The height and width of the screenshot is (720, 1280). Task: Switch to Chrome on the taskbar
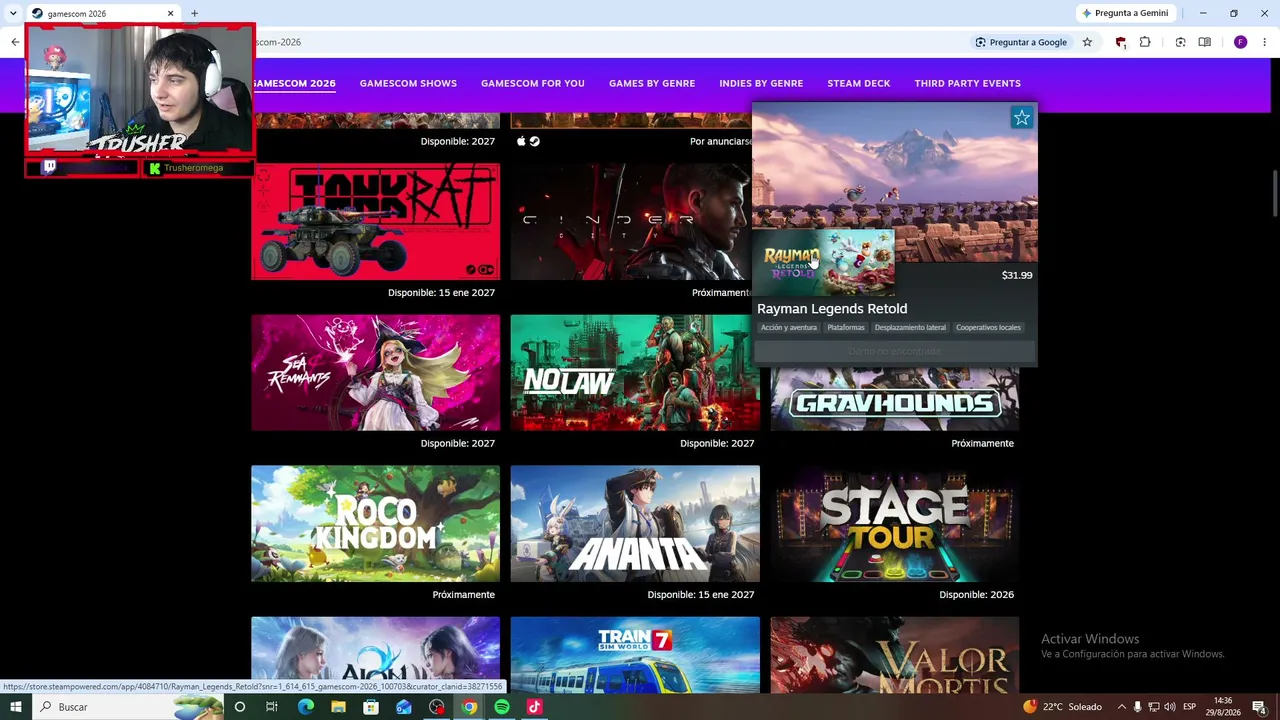[x=469, y=707]
